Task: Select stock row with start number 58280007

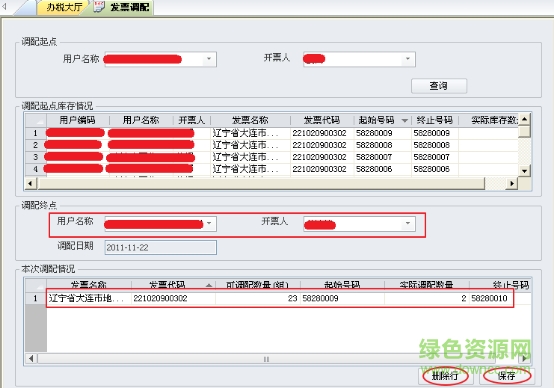Action: 272,157
